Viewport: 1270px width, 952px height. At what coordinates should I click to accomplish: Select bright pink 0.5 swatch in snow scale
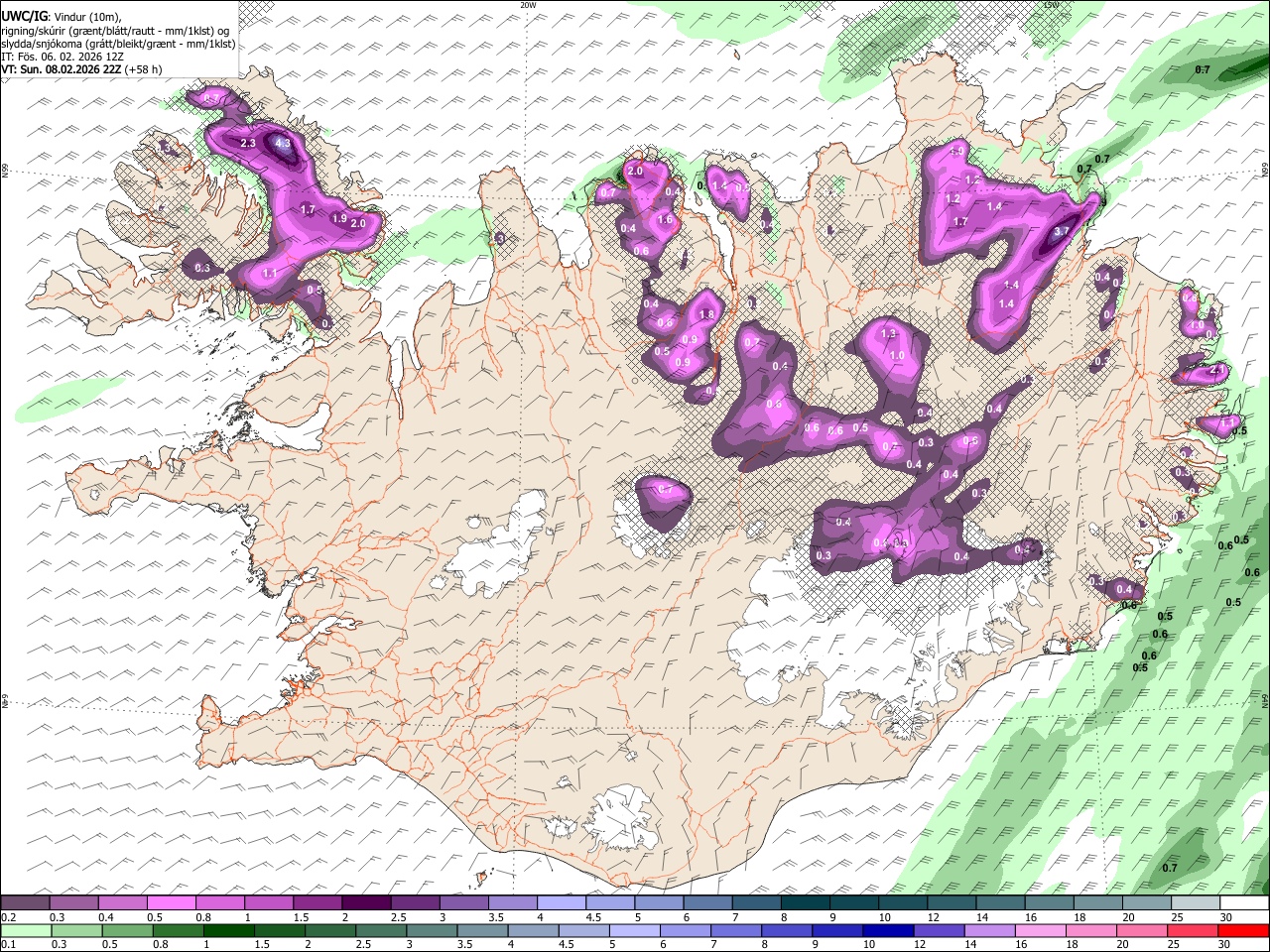click(x=172, y=903)
